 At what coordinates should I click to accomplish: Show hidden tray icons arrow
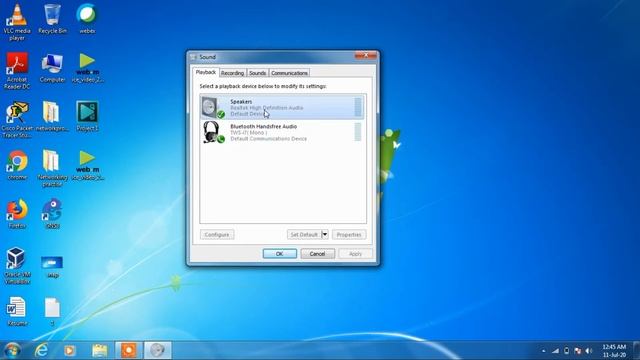point(544,351)
